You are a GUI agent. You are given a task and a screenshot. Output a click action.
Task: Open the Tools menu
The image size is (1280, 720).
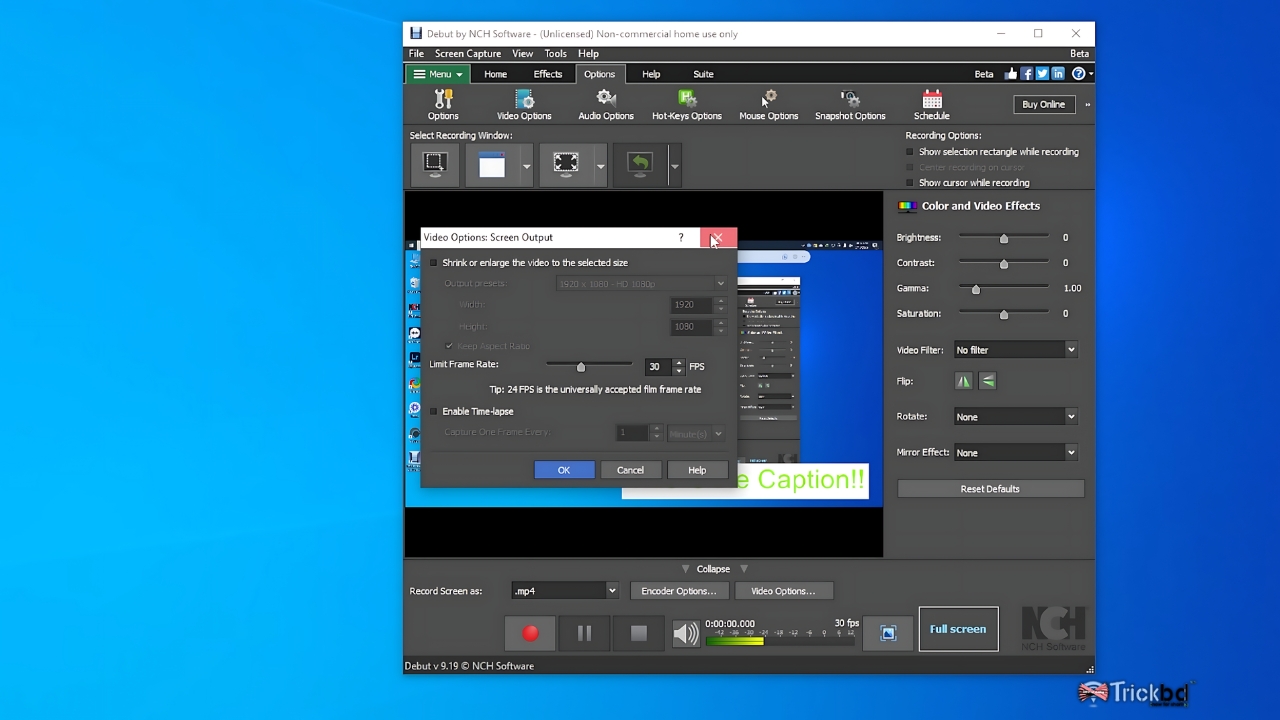[x=555, y=54]
